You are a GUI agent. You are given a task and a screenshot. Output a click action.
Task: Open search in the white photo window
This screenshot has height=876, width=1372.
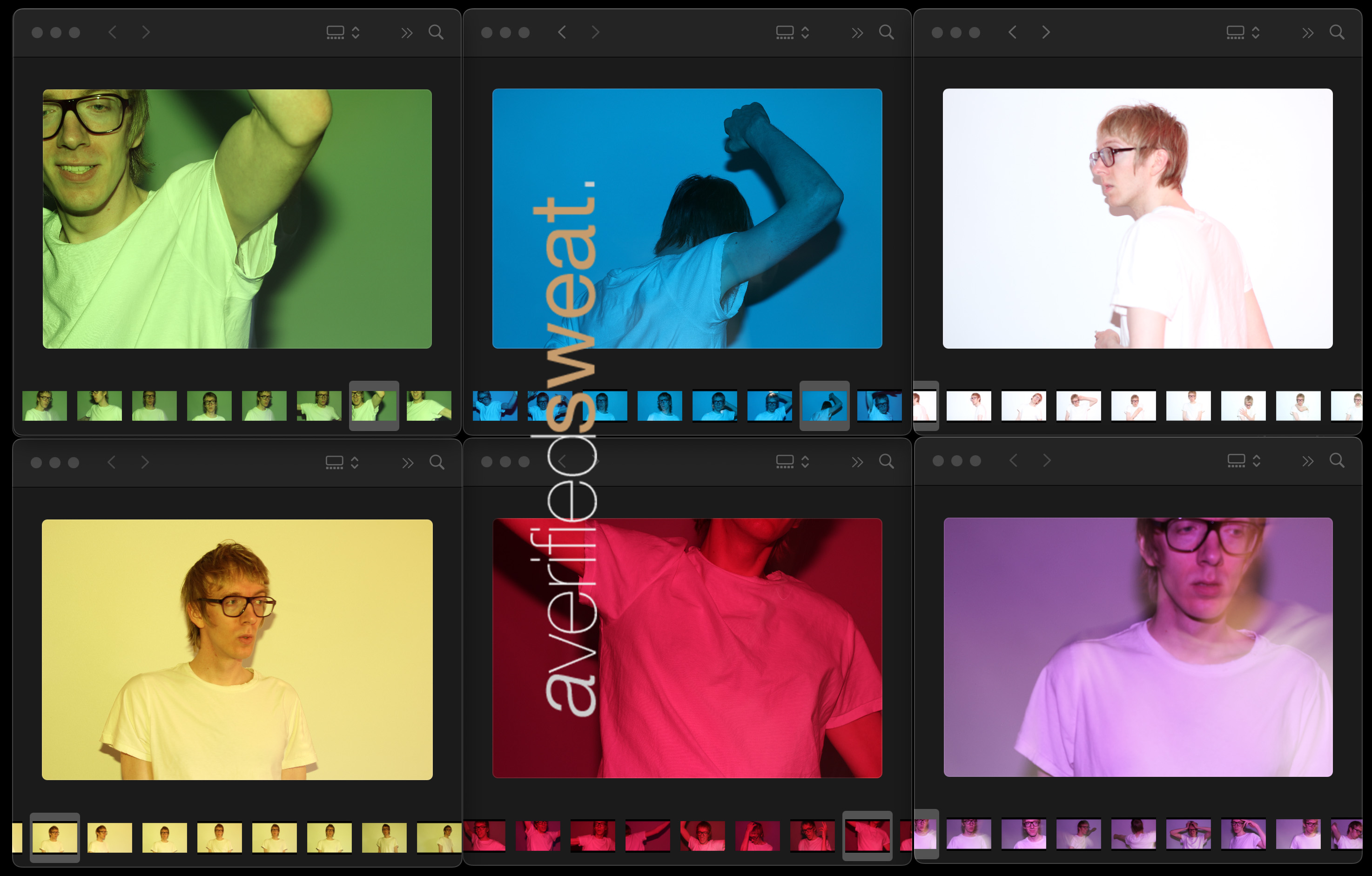(x=1337, y=33)
